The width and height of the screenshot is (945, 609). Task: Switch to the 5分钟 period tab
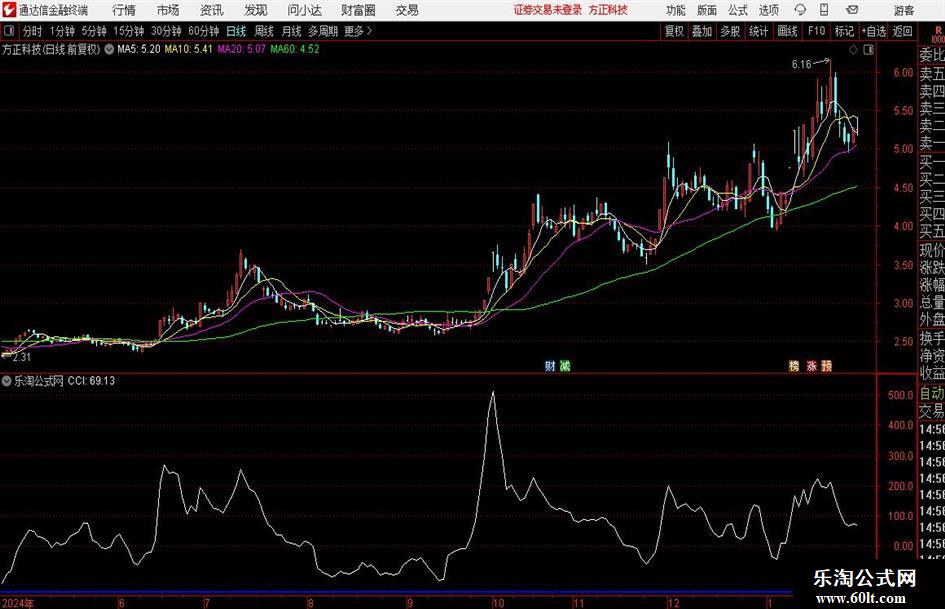click(94, 31)
